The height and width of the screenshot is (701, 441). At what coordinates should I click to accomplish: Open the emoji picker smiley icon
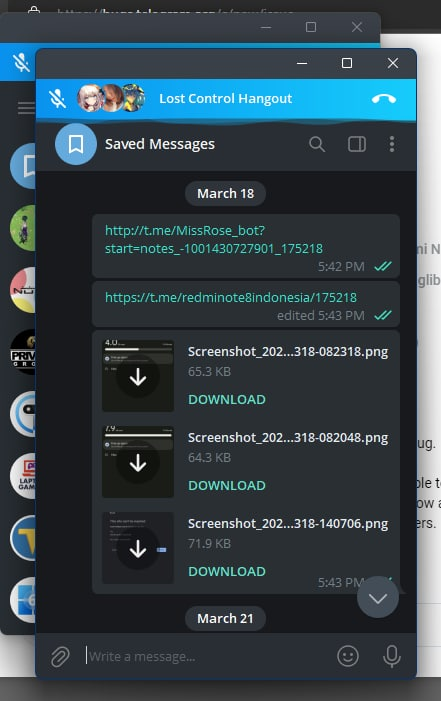348,656
